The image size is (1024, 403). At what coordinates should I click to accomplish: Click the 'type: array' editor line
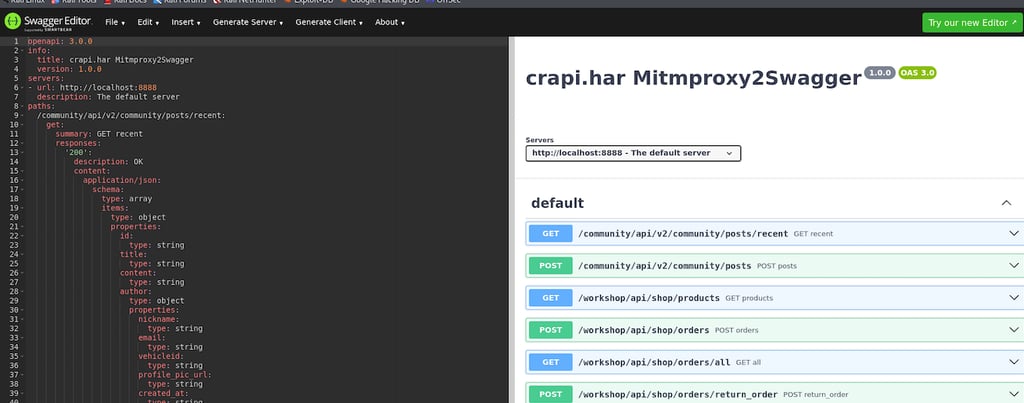(x=127, y=199)
